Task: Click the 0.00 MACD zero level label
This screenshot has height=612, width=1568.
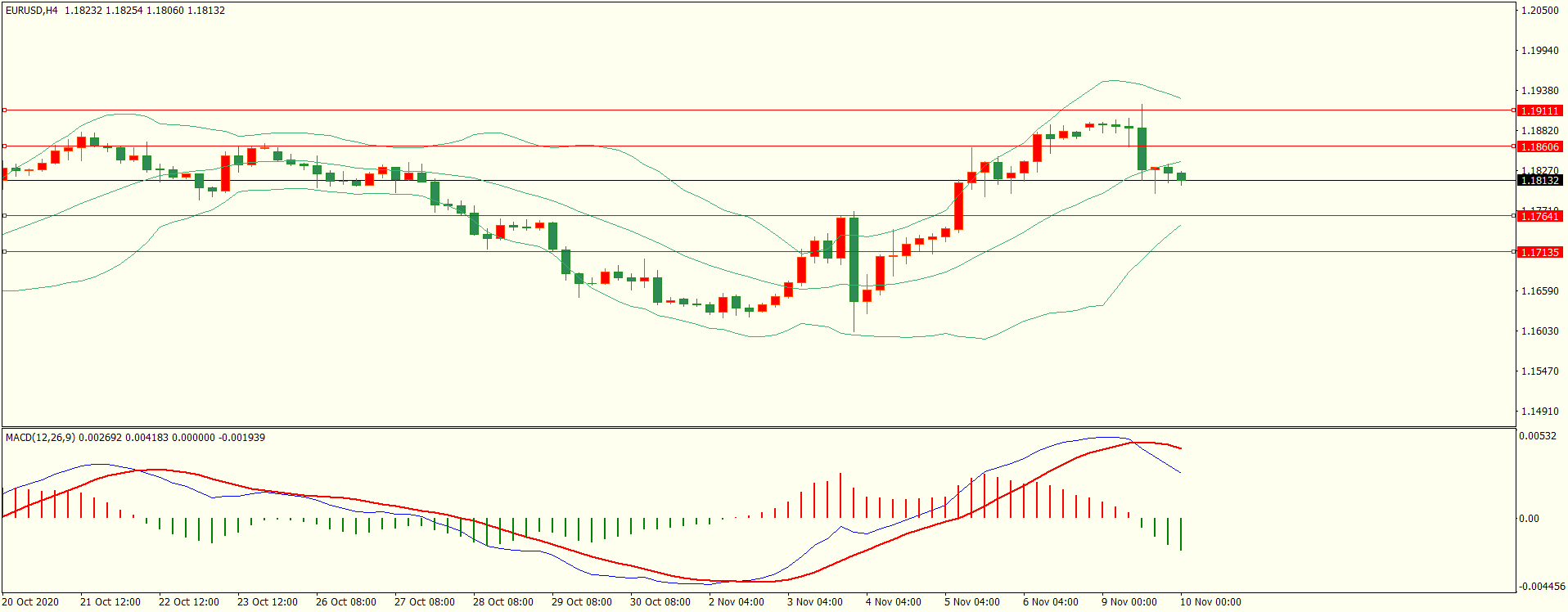Action: click(1529, 519)
